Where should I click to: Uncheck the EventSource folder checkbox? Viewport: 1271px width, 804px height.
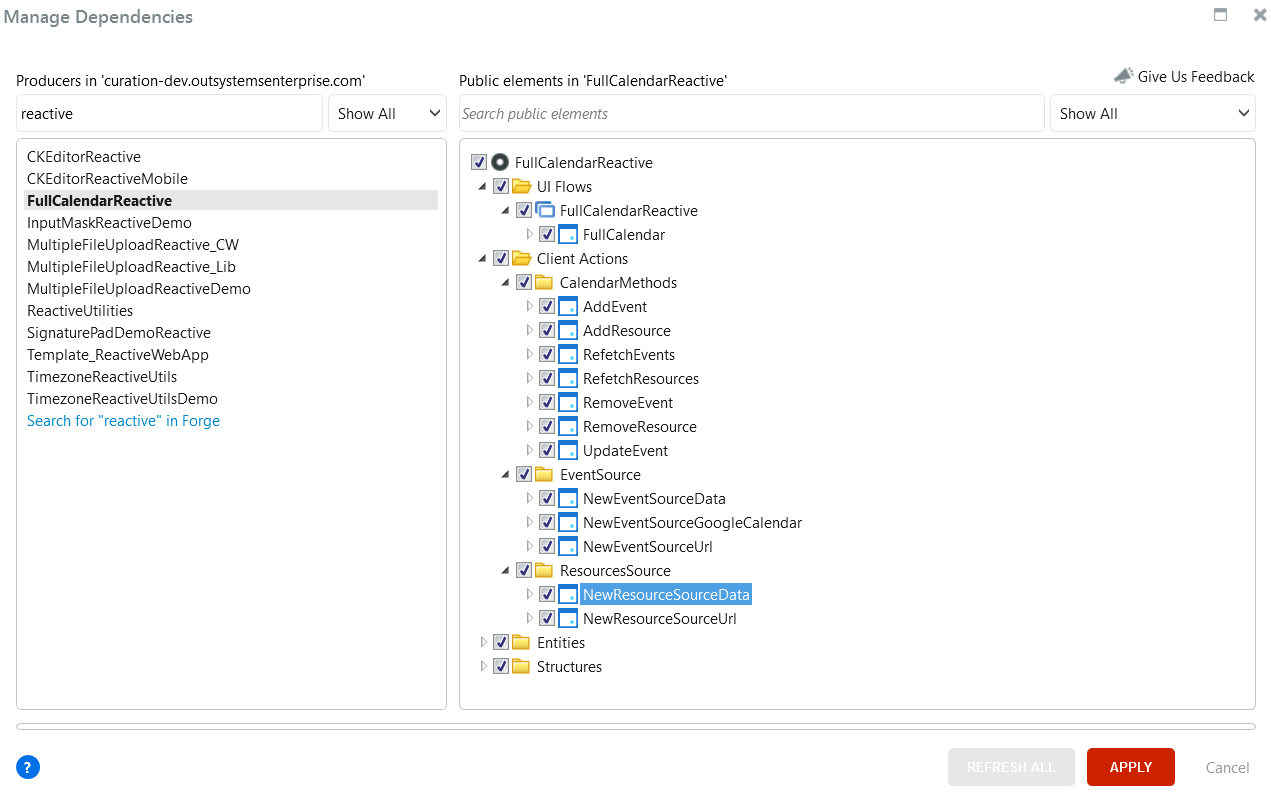point(524,474)
